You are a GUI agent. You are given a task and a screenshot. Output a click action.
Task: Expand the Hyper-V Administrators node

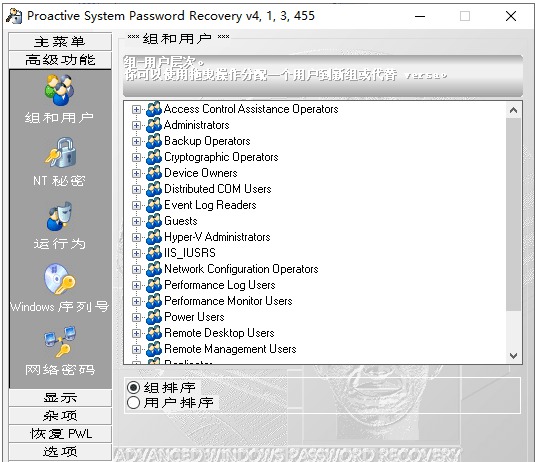[136, 237]
